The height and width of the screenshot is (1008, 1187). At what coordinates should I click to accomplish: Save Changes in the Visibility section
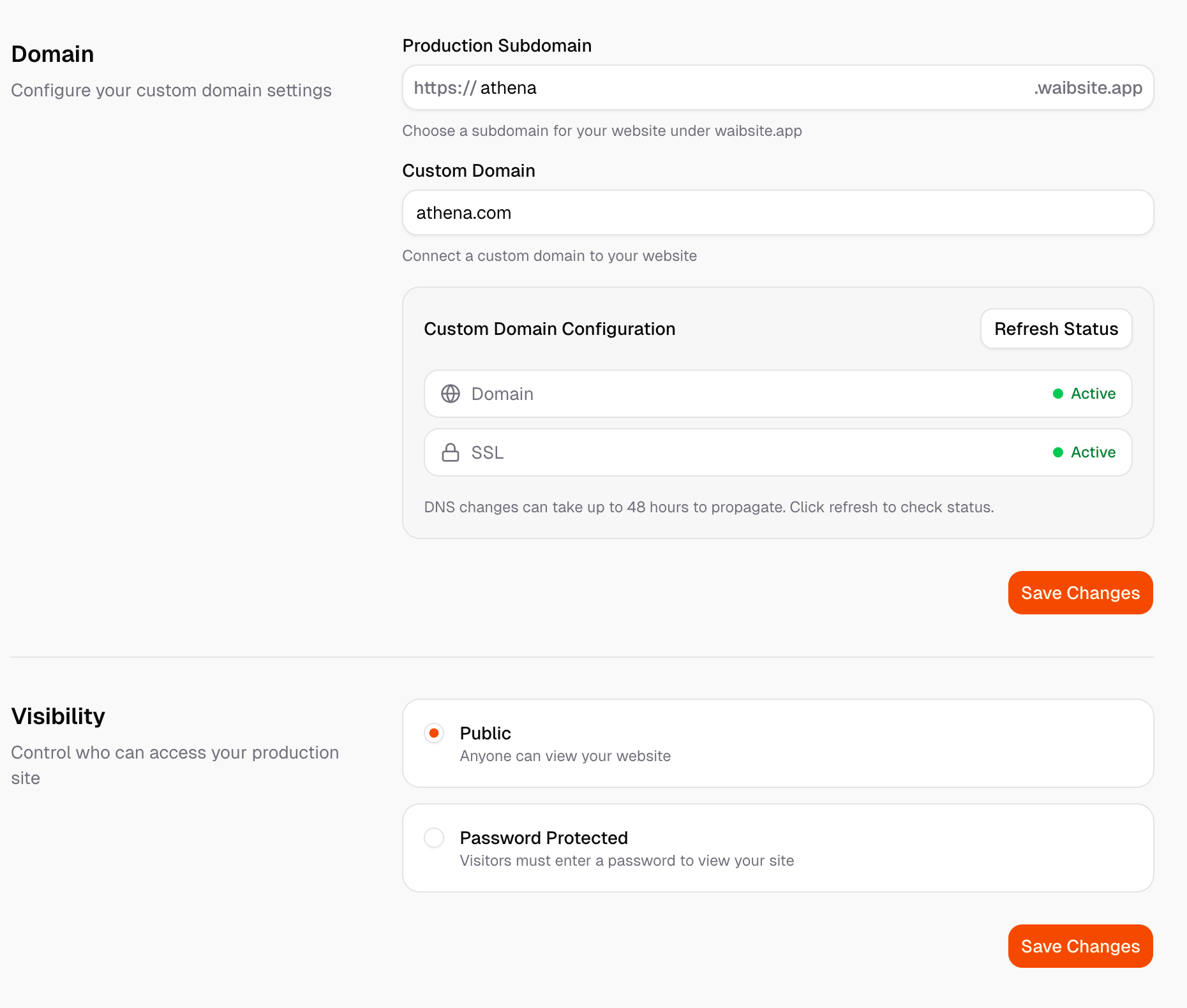click(x=1080, y=946)
